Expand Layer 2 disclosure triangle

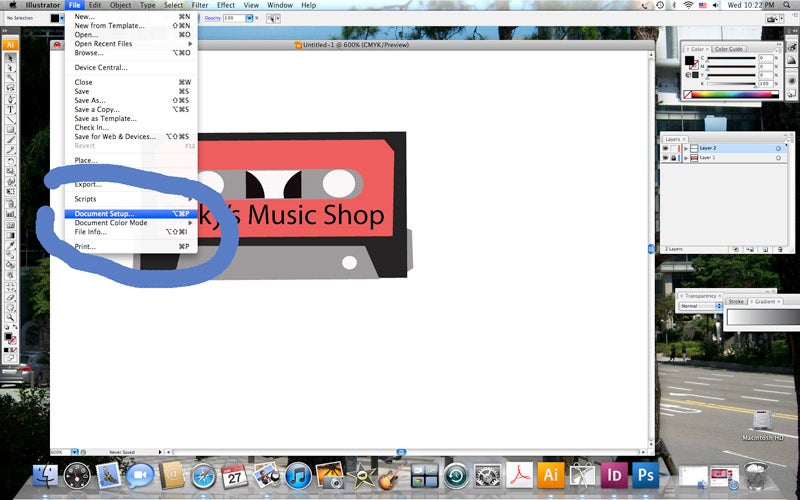pos(686,148)
